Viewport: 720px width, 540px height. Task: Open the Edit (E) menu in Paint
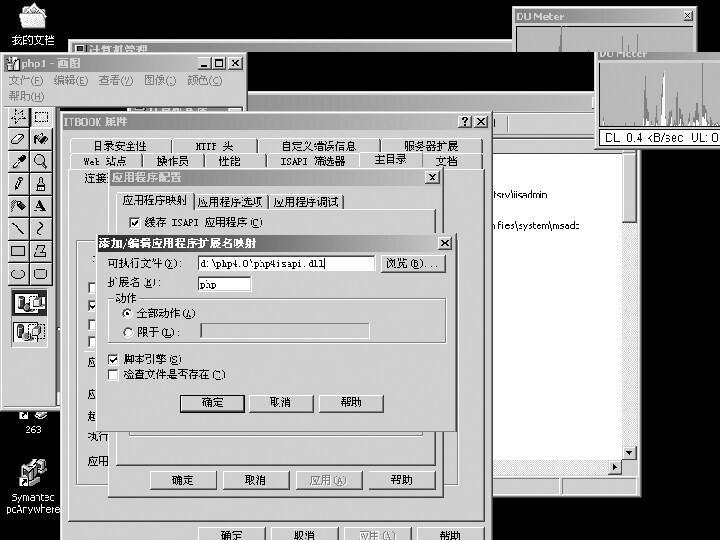pyautogui.click(x=71, y=81)
